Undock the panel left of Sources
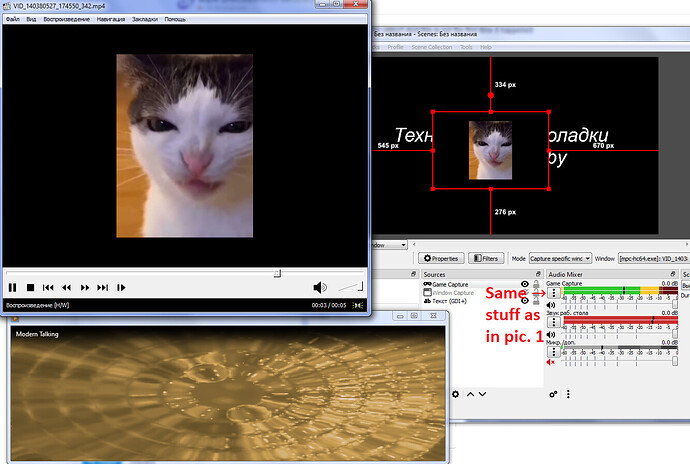 pos(414,274)
